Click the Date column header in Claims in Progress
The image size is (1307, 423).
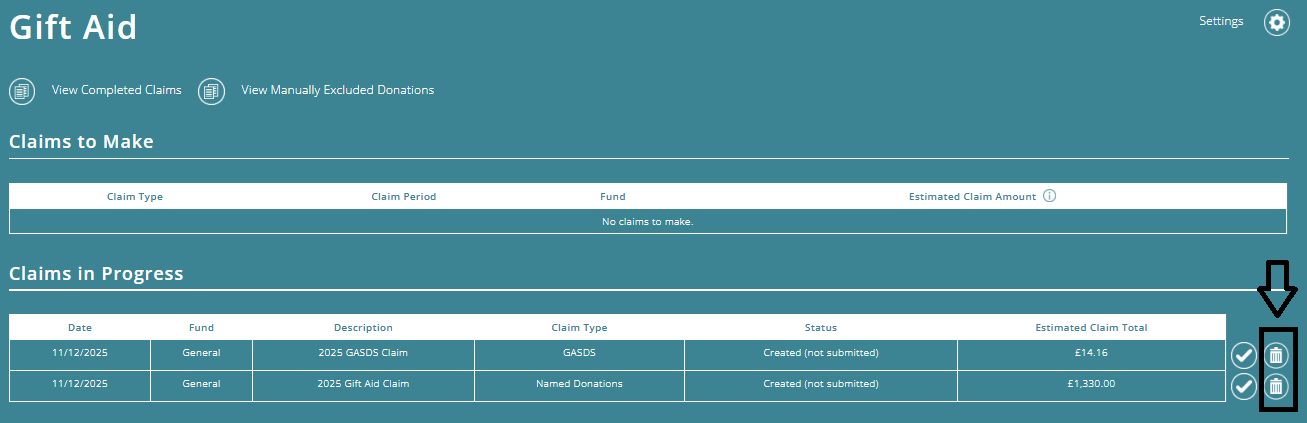[x=80, y=327]
